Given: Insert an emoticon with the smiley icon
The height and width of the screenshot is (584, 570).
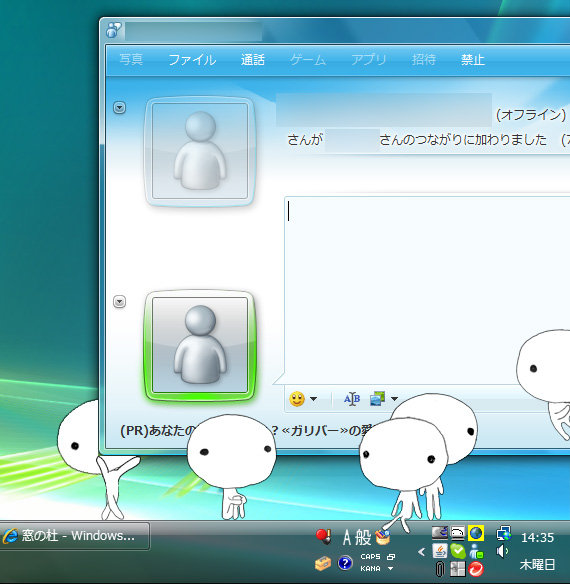Looking at the screenshot, I should [297, 399].
